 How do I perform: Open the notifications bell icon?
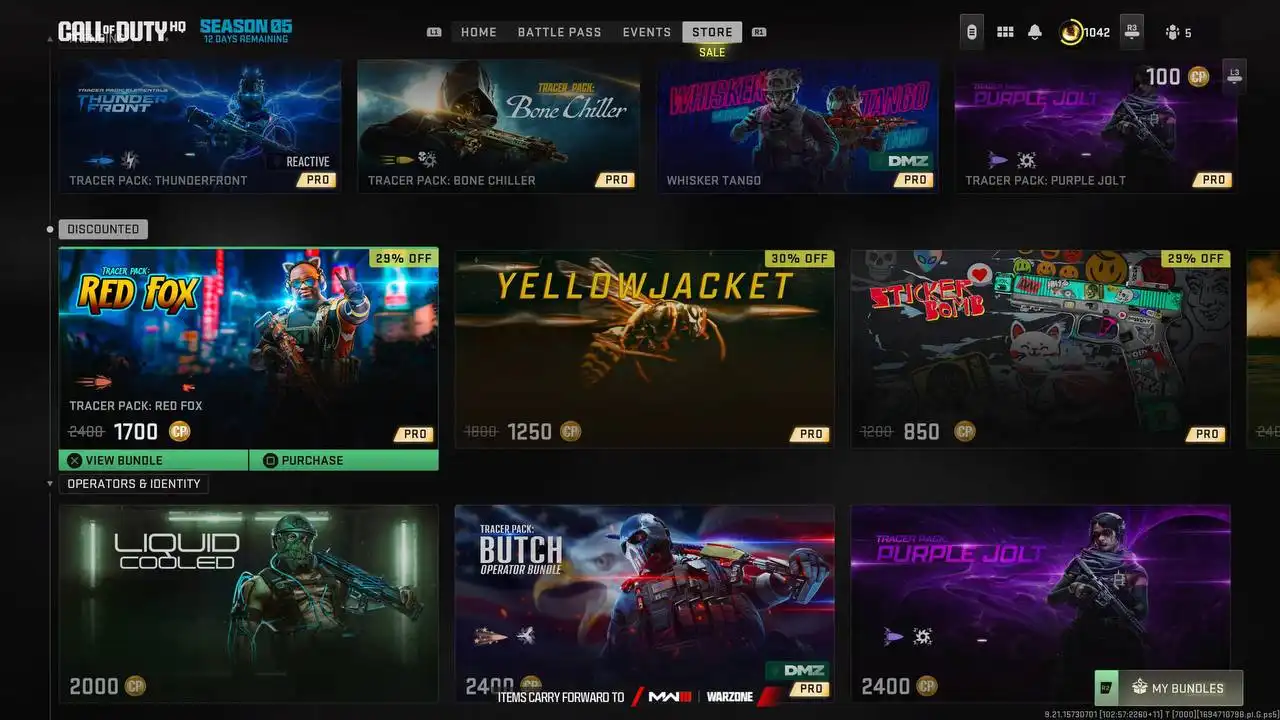point(1035,32)
